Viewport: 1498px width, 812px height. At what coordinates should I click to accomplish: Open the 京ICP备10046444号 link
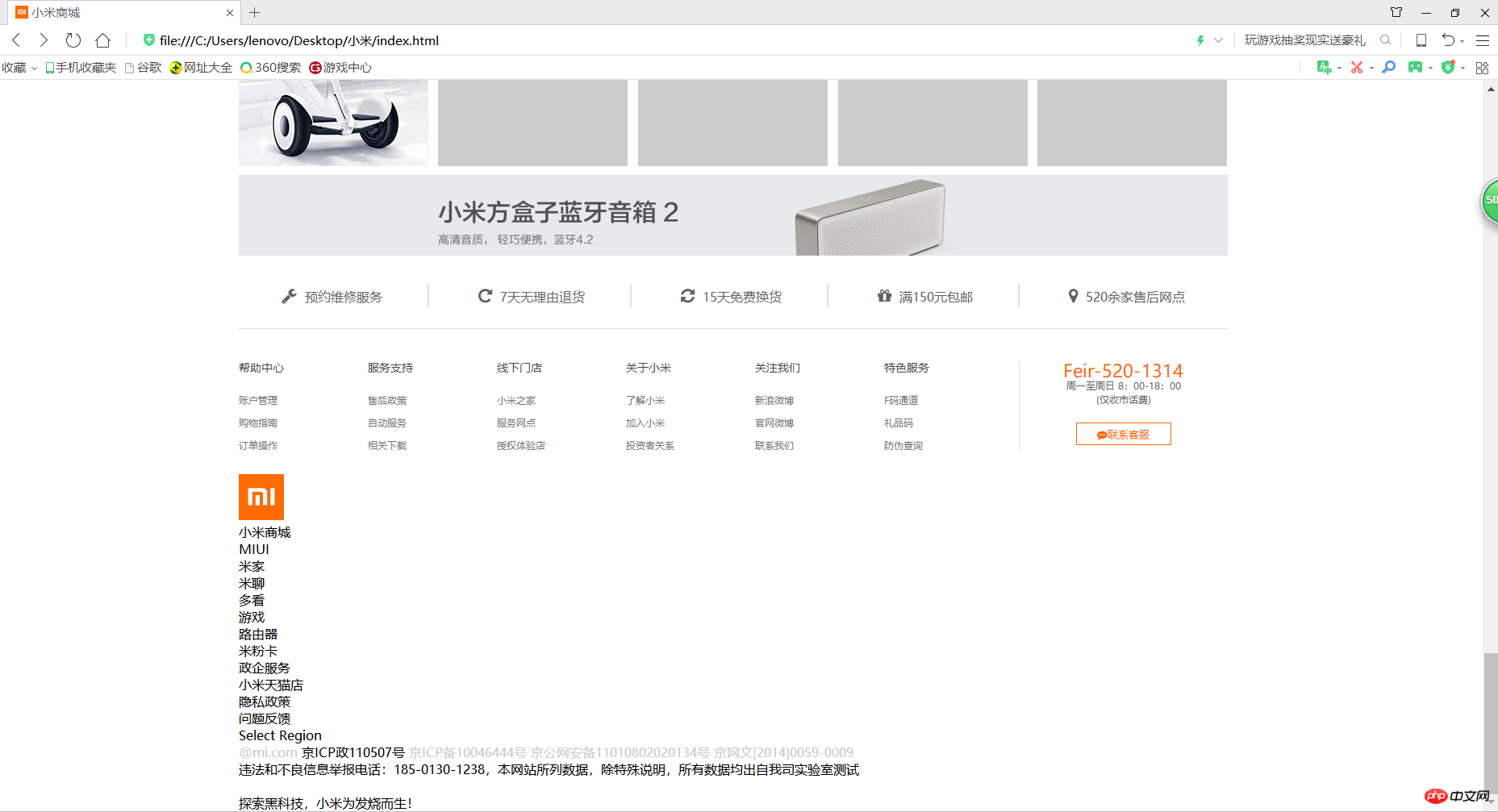point(468,752)
